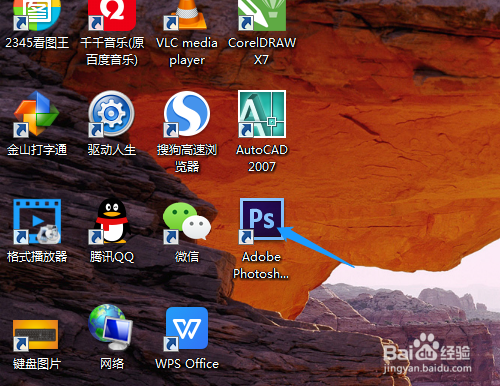Select the WPS Office shortcut icon

coord(187,329)
